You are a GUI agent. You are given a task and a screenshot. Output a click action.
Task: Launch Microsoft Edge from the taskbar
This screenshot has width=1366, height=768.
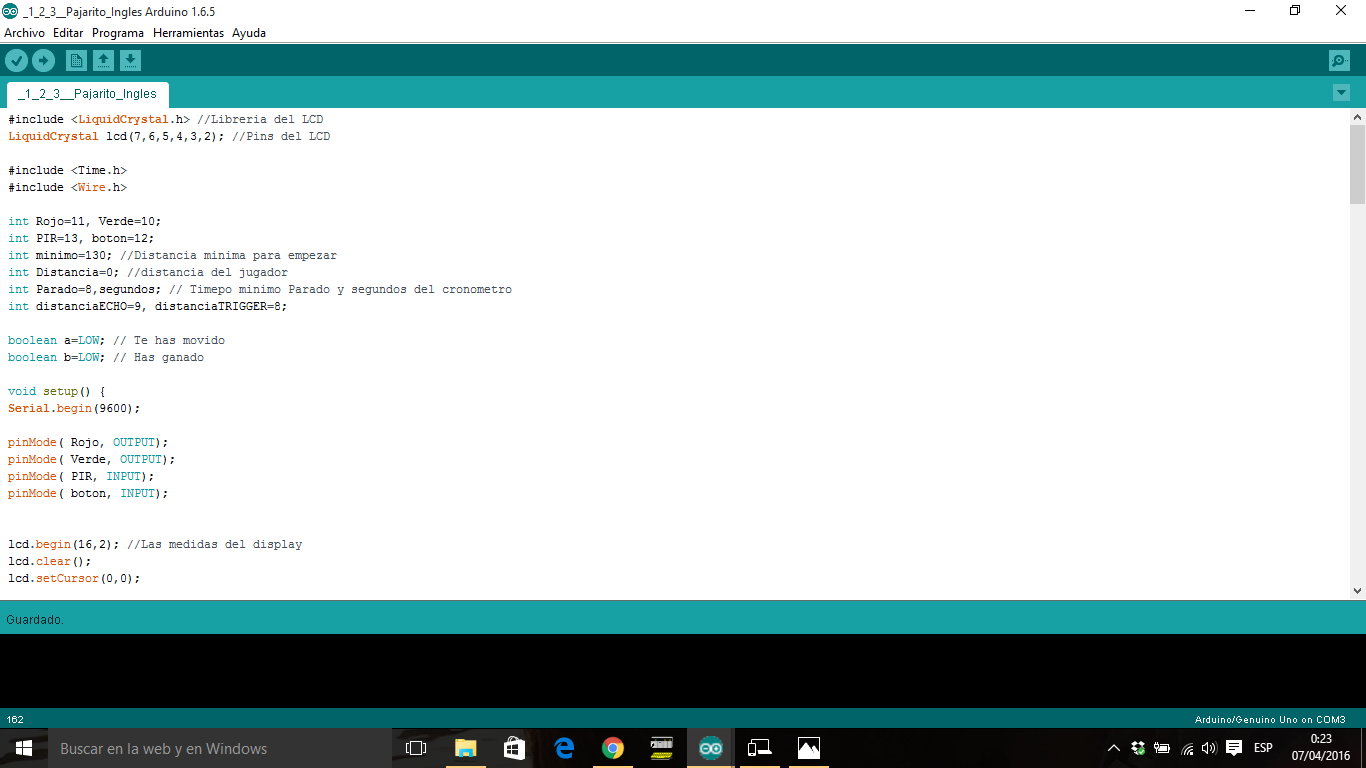click(564, 748)
